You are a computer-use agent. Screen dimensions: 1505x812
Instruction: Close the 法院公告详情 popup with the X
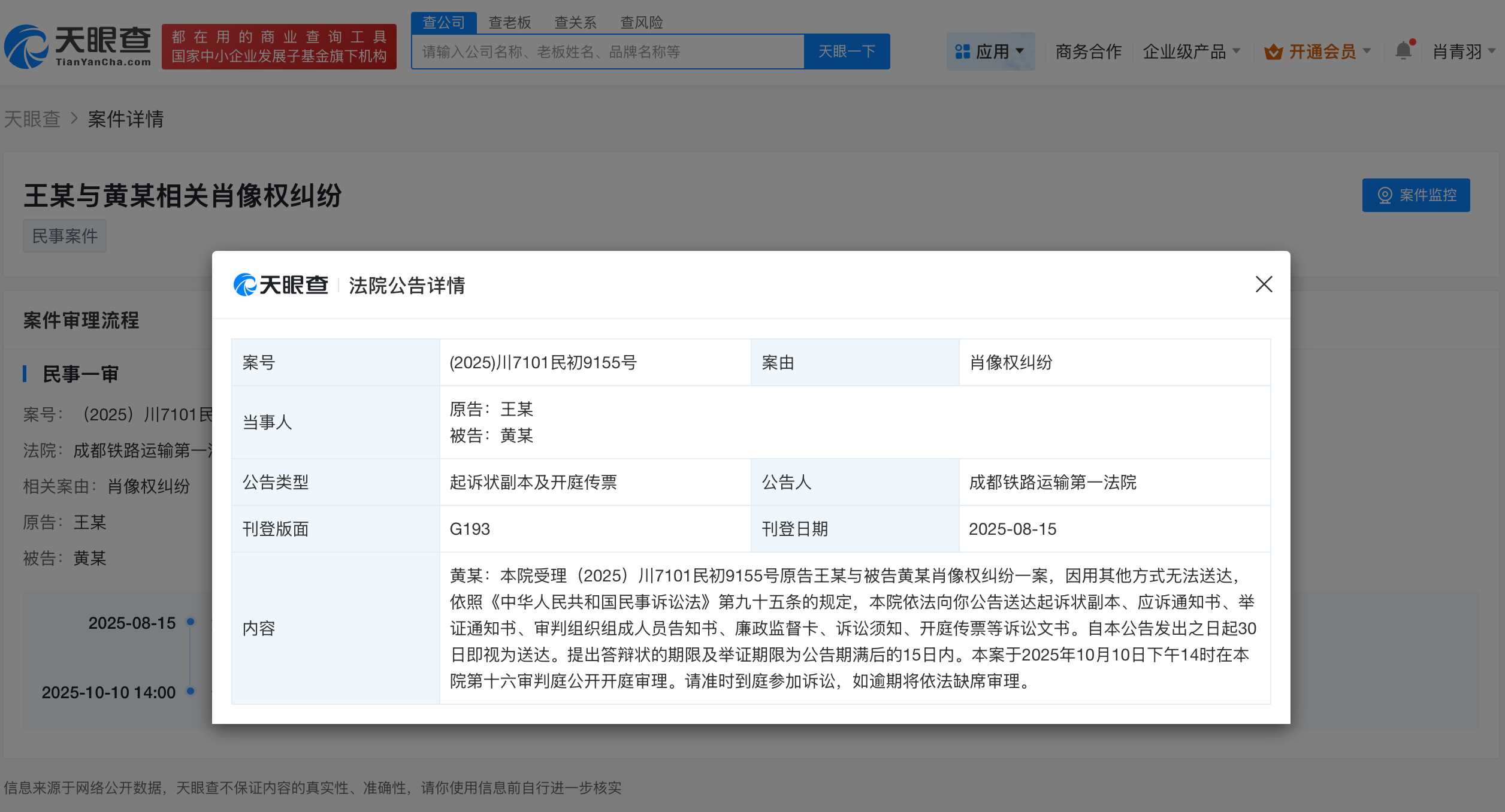coord(1264,285)
